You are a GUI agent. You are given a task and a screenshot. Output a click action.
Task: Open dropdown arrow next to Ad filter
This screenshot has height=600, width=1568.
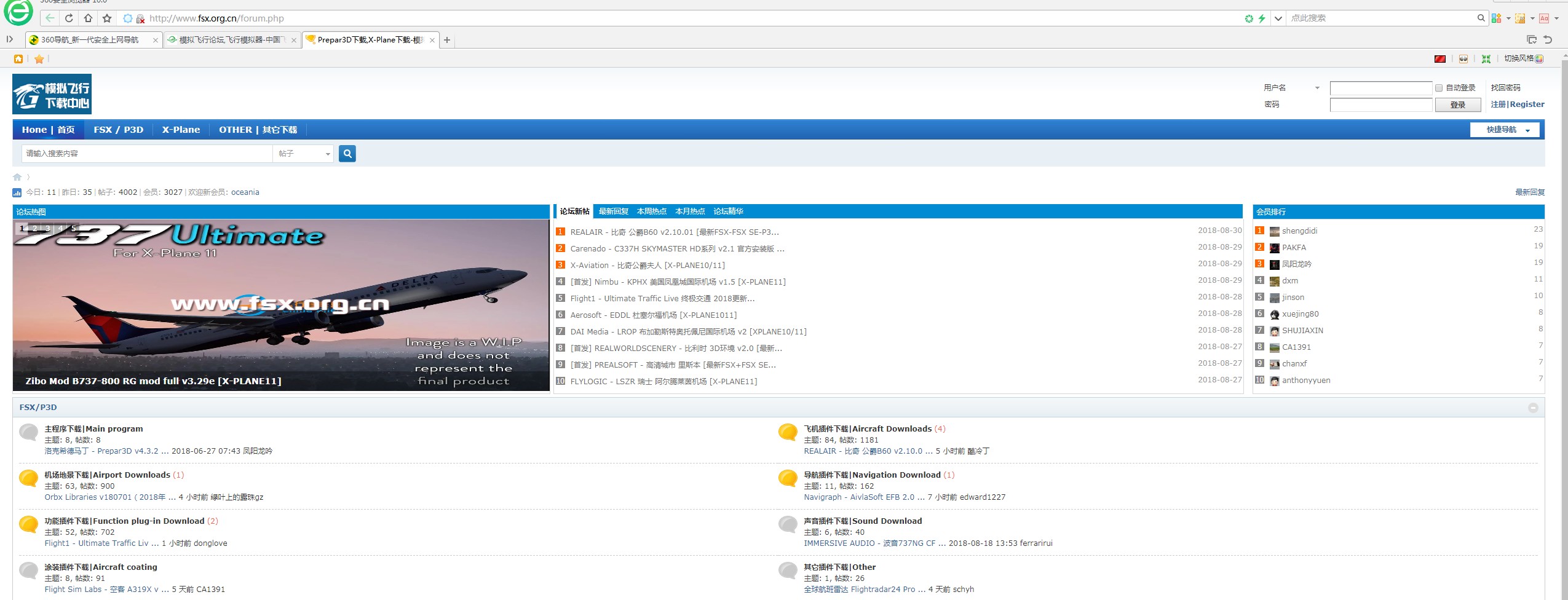tap(1556, 18)
